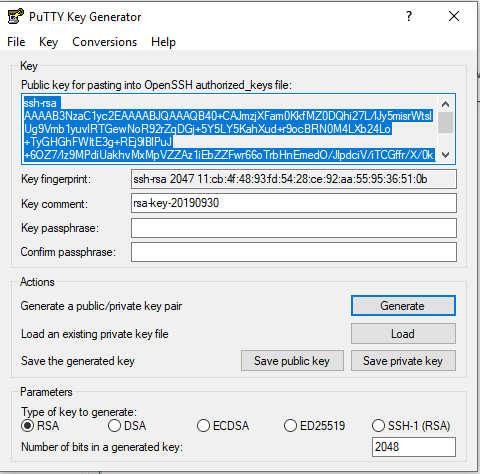480x474 pixels.
Task: Click the Save private key button
Action: click(x=403, y=361)
